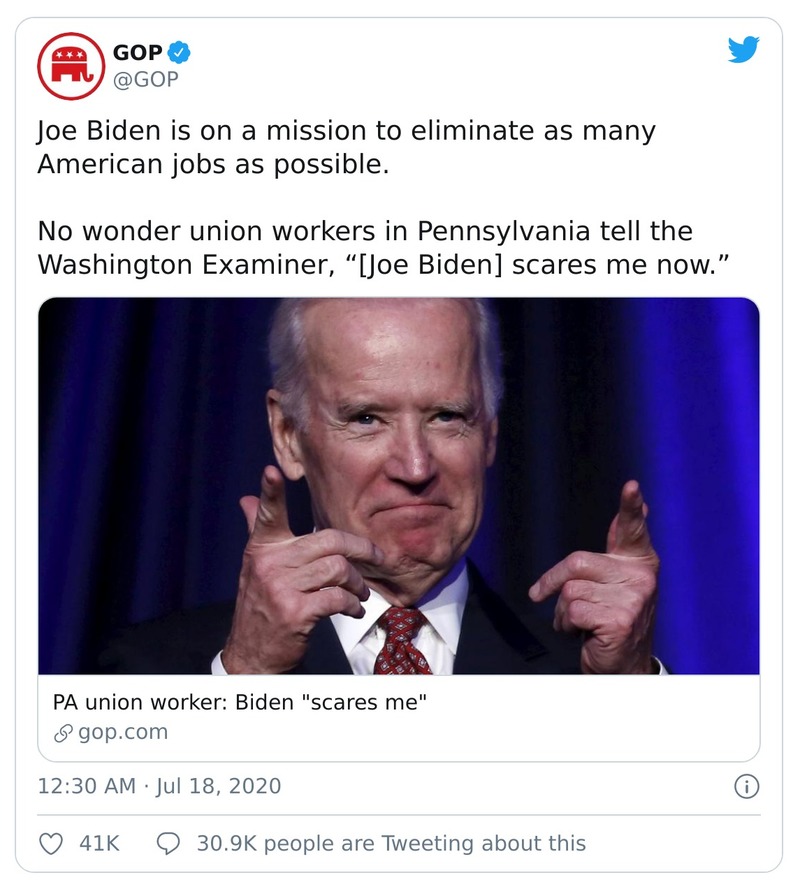Click the 41K likes count
This screenshot has width=800, height=889.
click(99, 843)
